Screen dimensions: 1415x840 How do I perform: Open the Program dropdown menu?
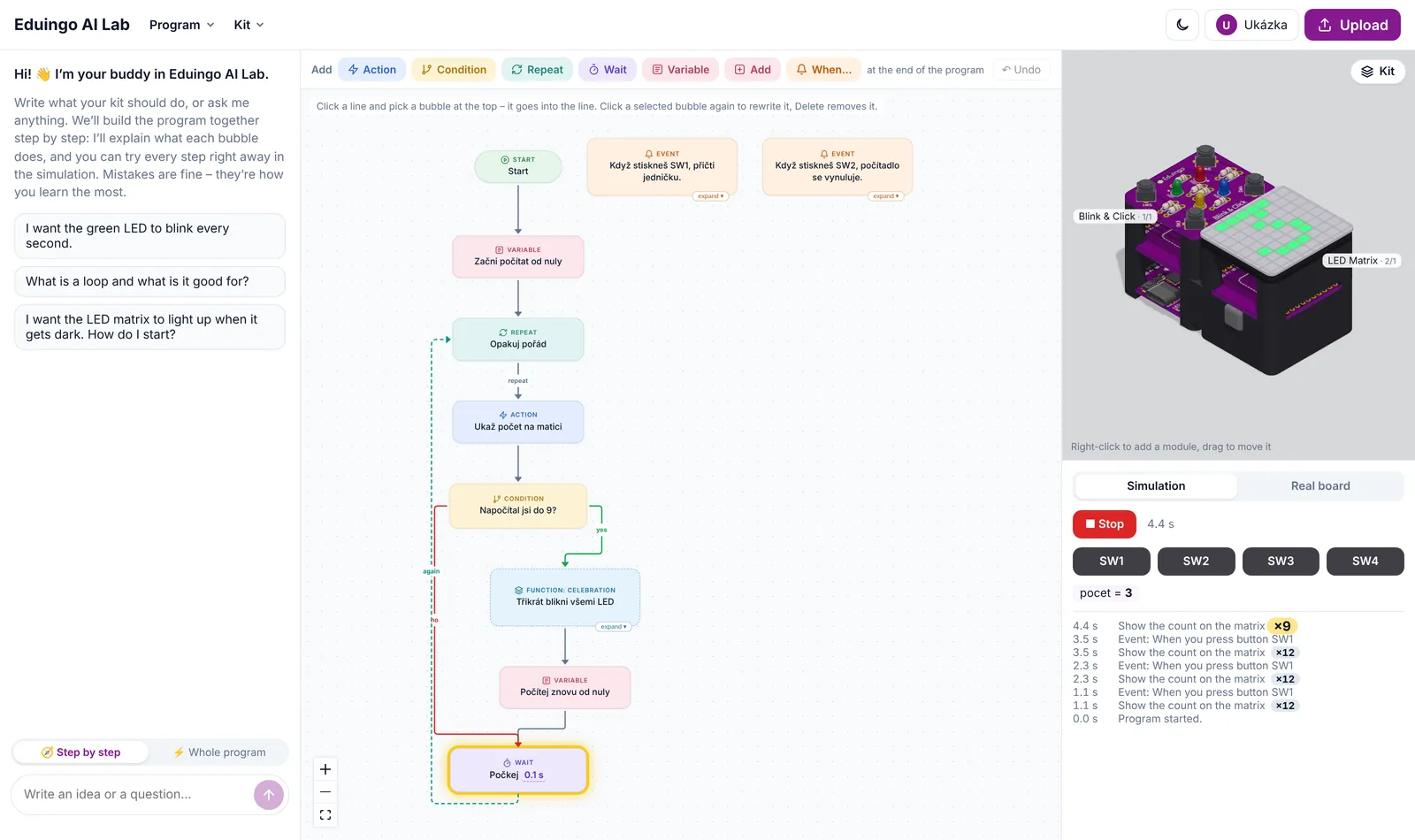(x=181, y=25)
